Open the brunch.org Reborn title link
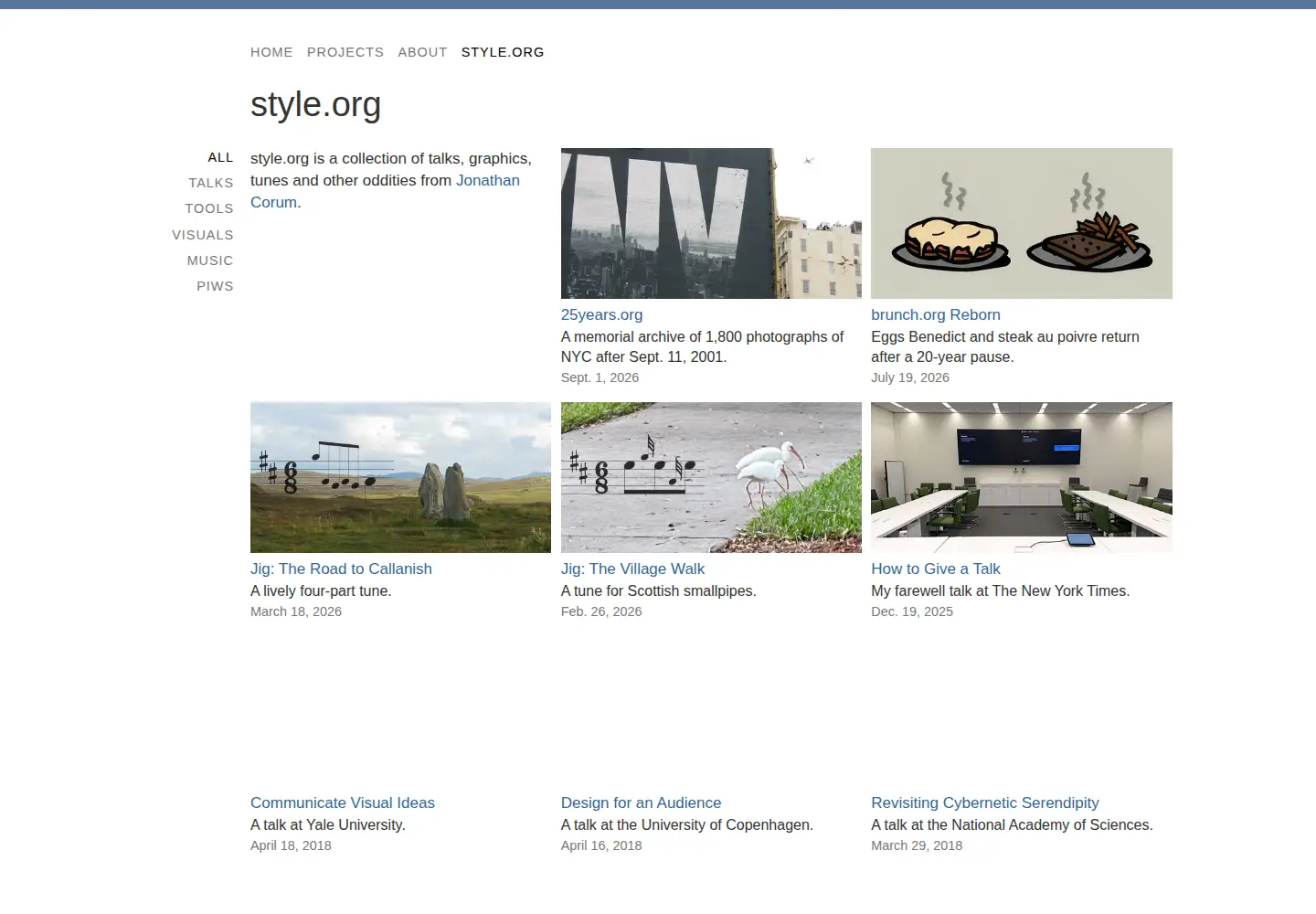 [x=936, y=314]
